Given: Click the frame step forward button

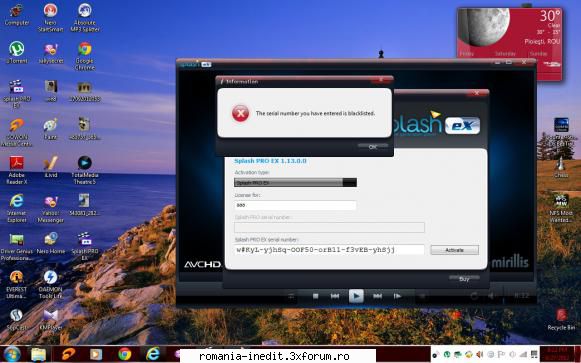Looking at the screenshot, I should point(397,296).
